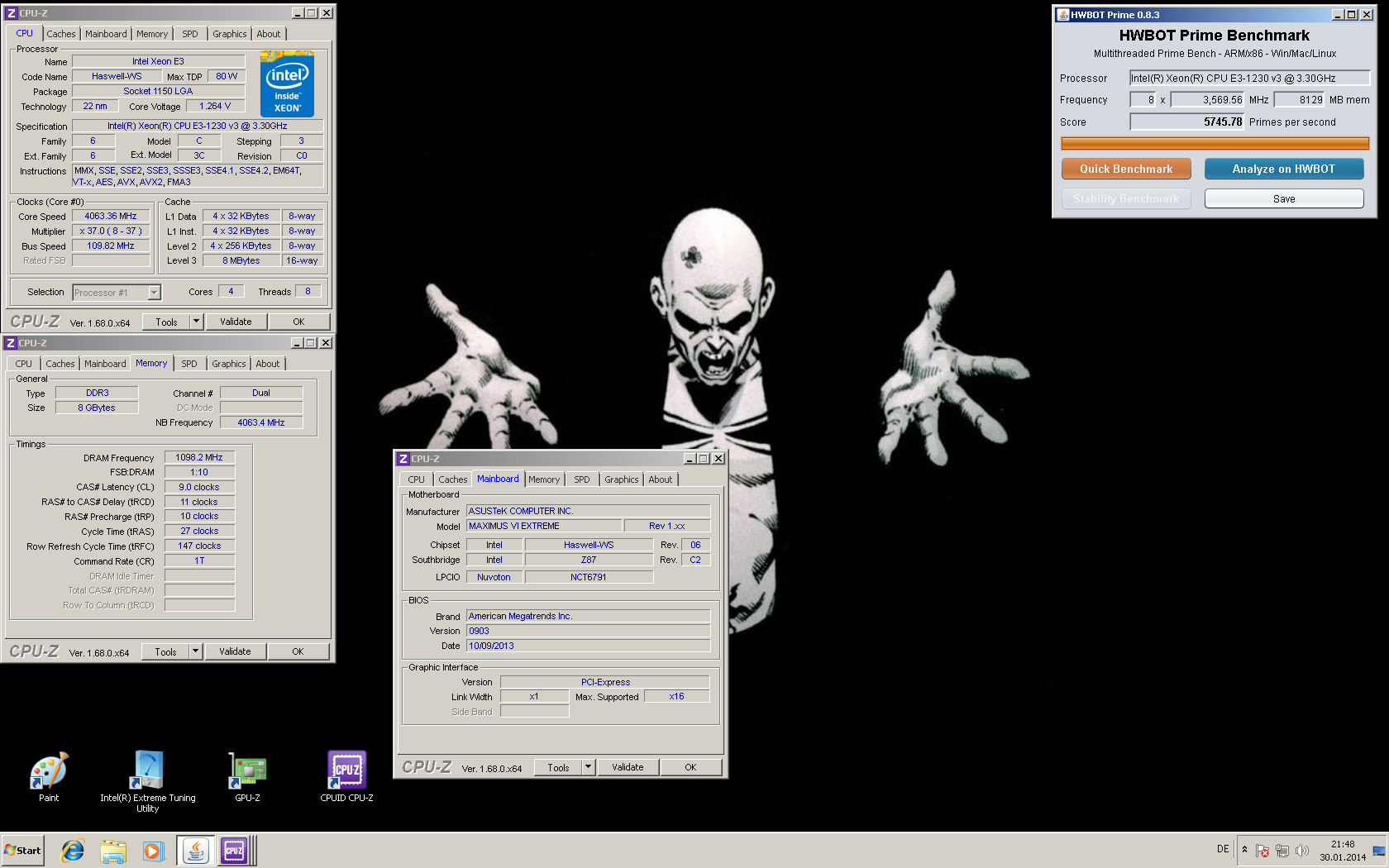
Task: Click Tools button in Mainboard CPU-Z window
Action: click(559, 767)
